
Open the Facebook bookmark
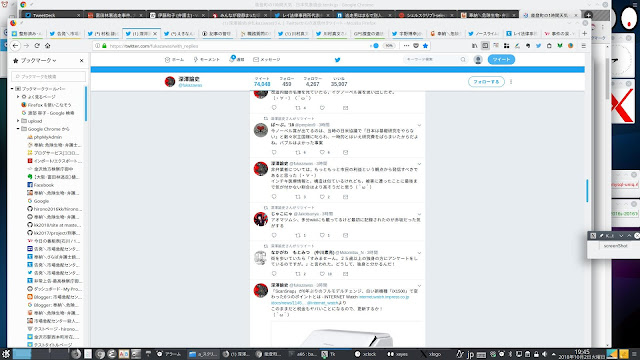coord(44,185)
